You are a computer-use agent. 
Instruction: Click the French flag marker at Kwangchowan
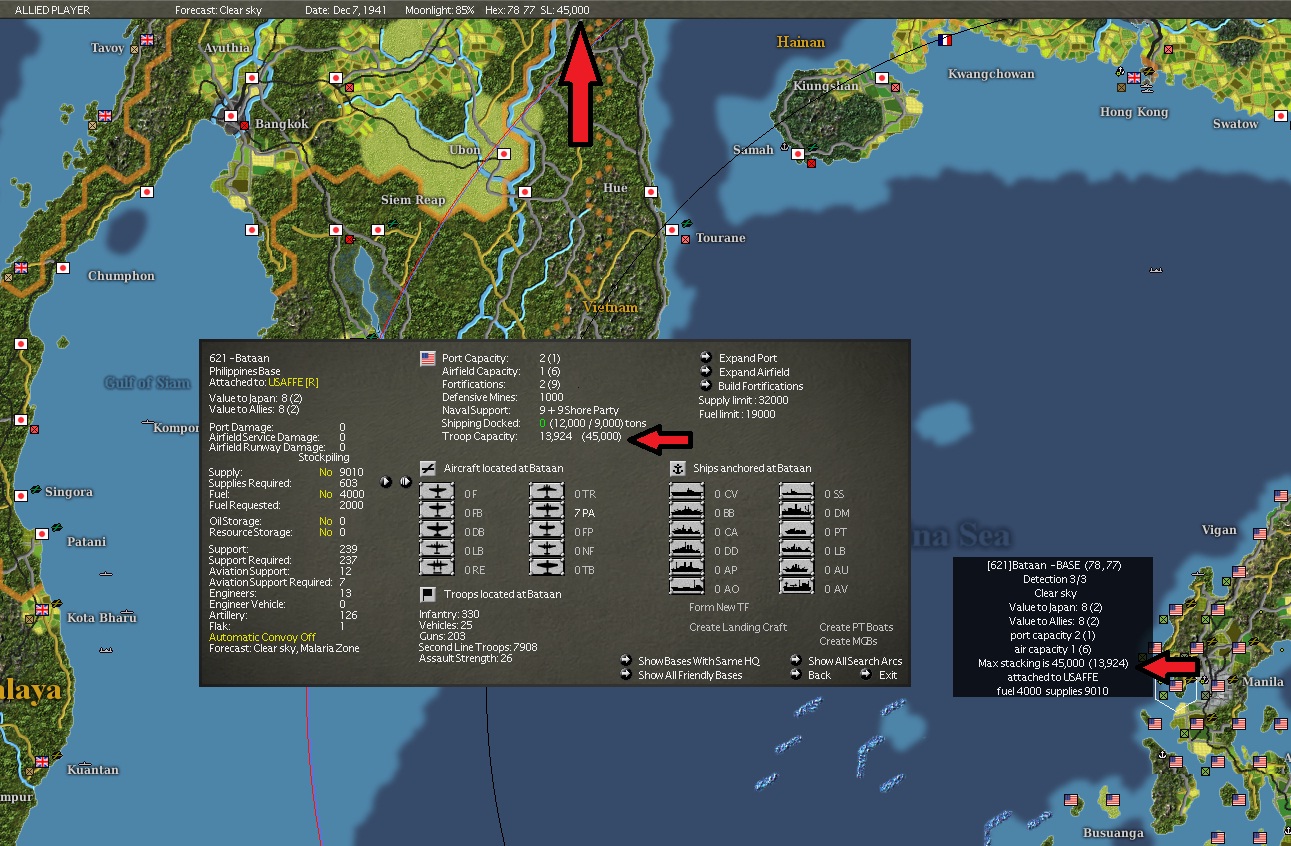pyautogui.click(x=946, y=41)
